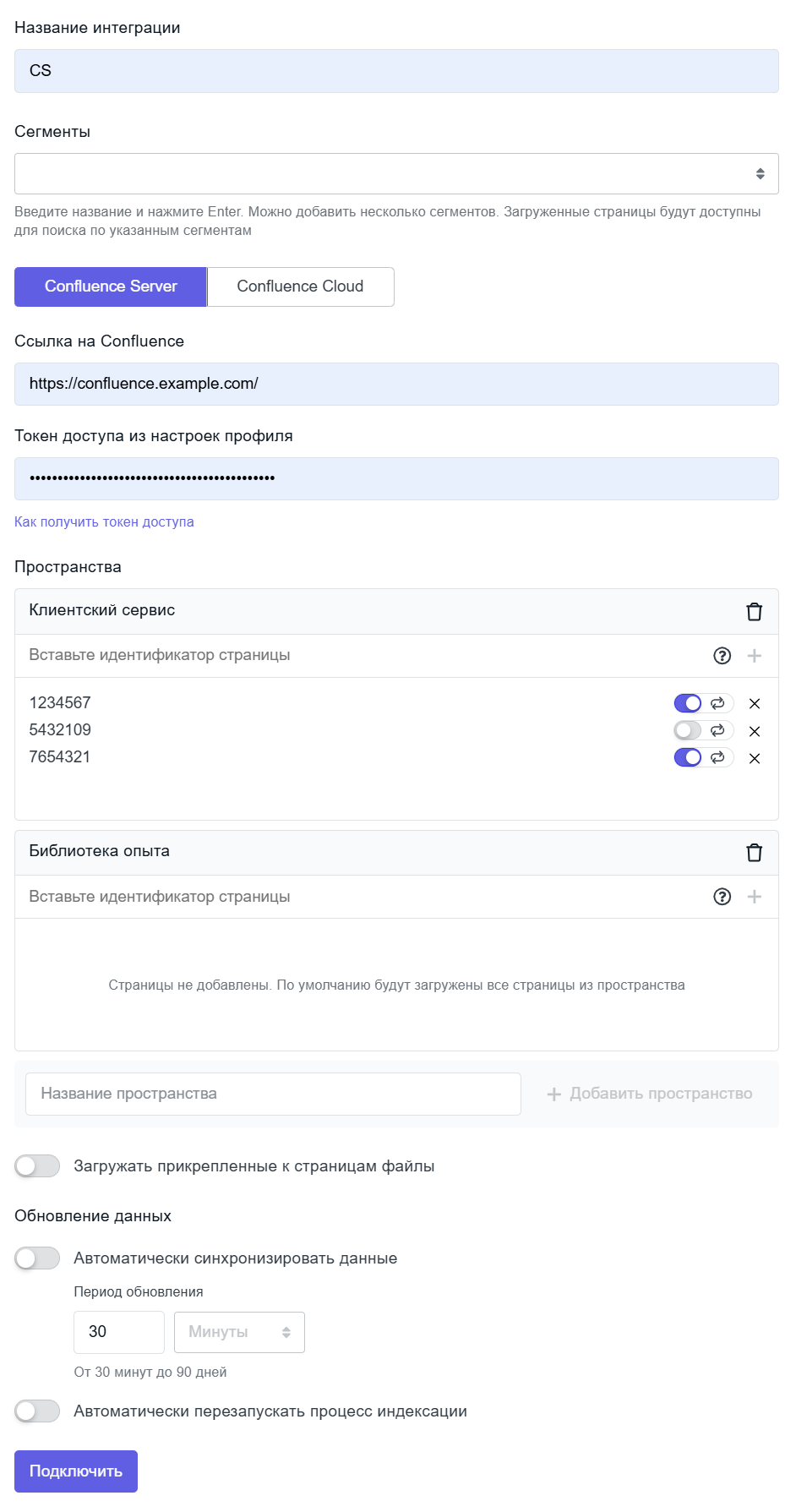Screen dimensions: 796x1512
Task: Click the Название пространства input field
Action: tap(273, 1094)
